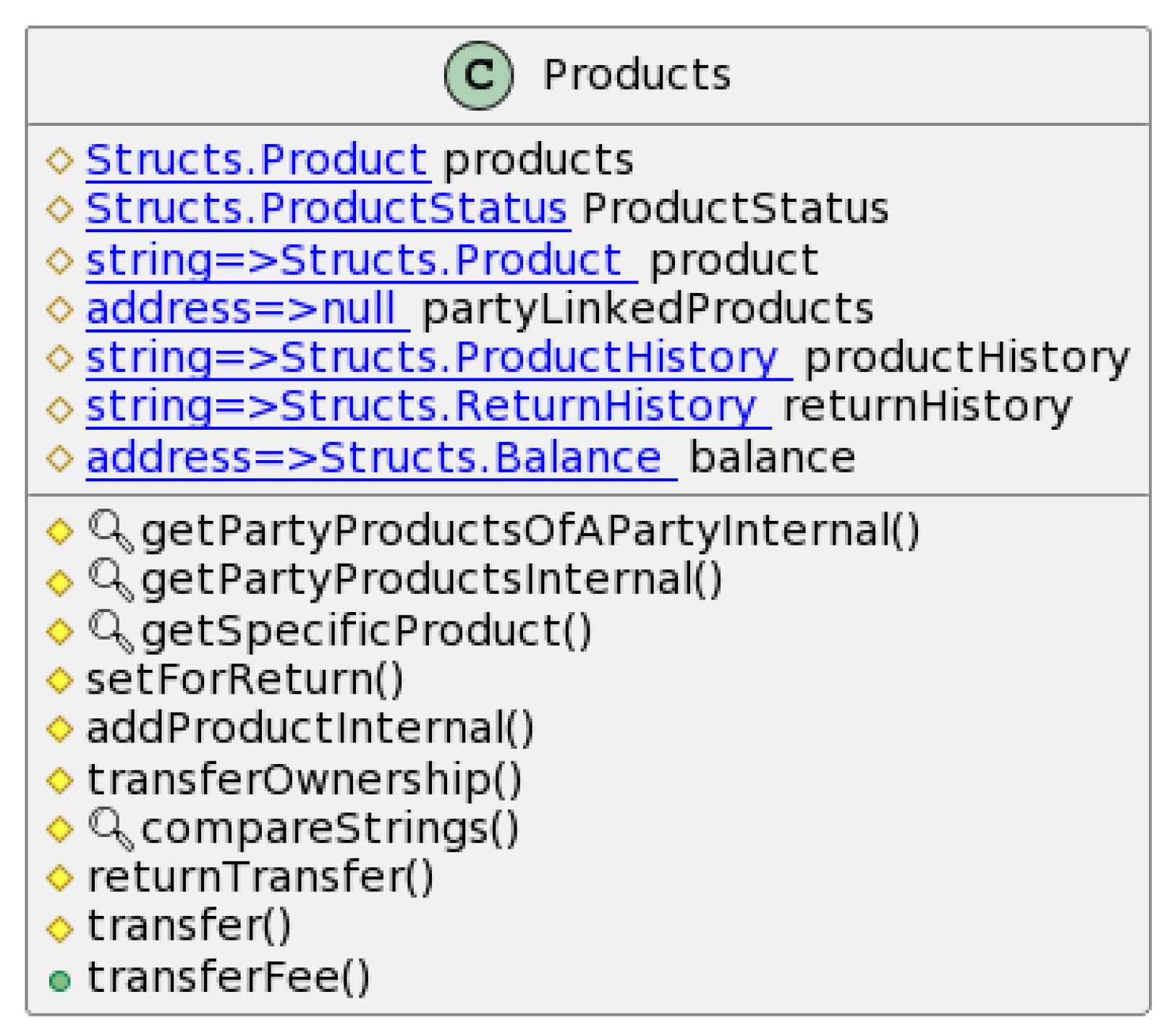Click magnifier icon beside getPartyProductsOfAPartyInternal()
Screen dimensions: 1172x1036
point(111,531)
